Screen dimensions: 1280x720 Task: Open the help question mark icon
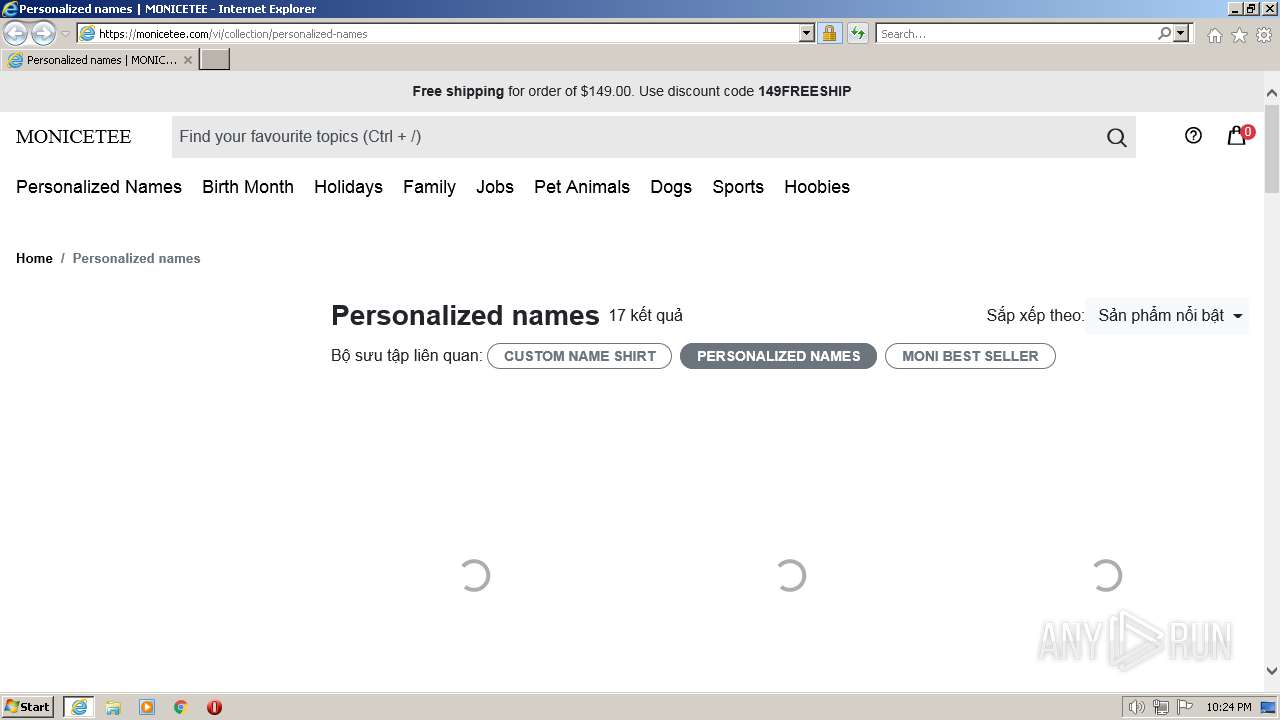[x=1193, y=136]
